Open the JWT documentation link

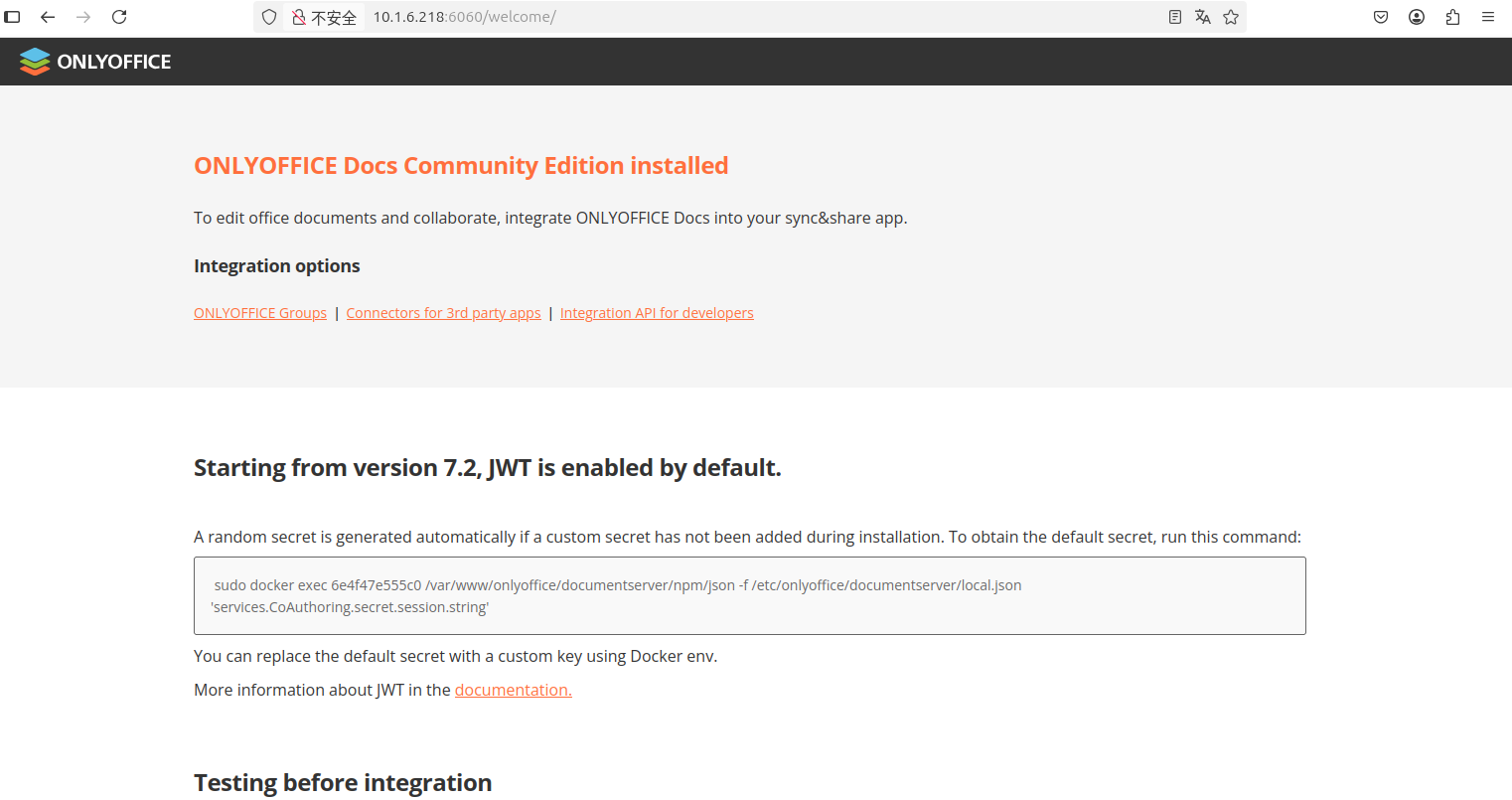(x=513, y=690)
